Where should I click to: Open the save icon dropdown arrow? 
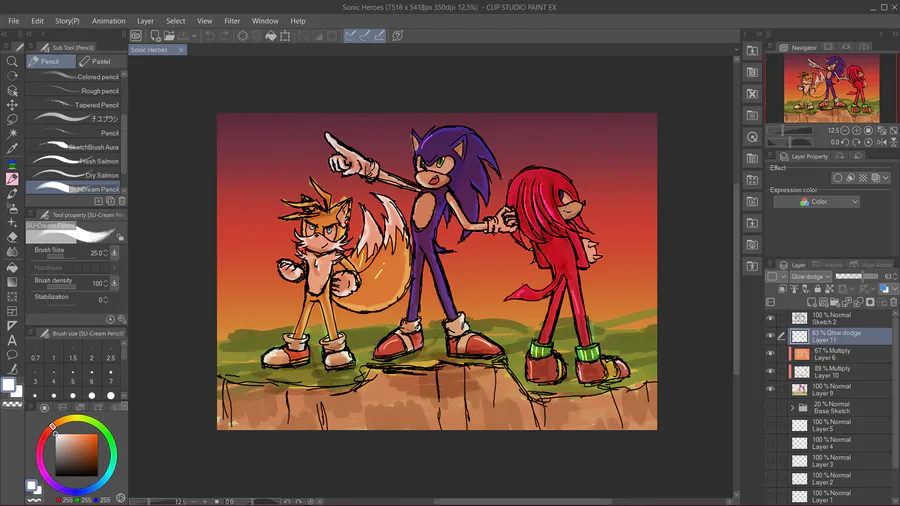(x=194, y=36)
